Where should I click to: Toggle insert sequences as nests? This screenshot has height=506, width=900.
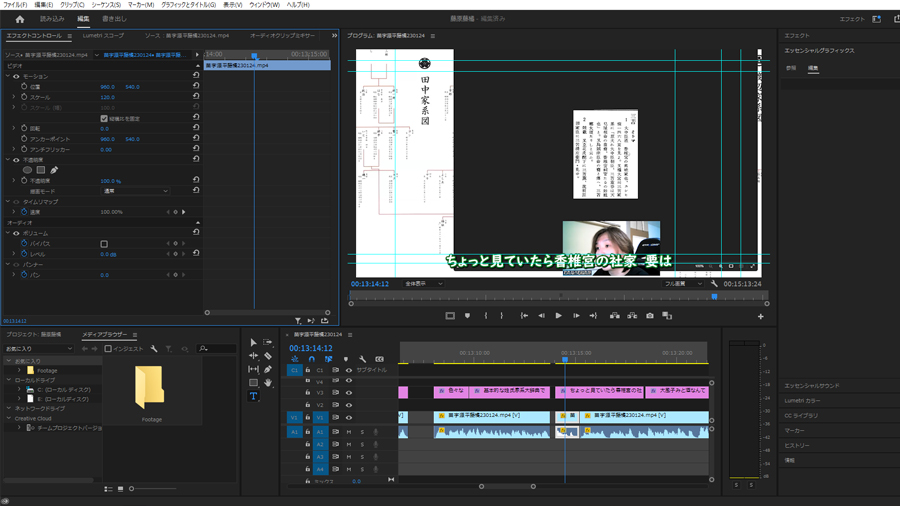295,359
